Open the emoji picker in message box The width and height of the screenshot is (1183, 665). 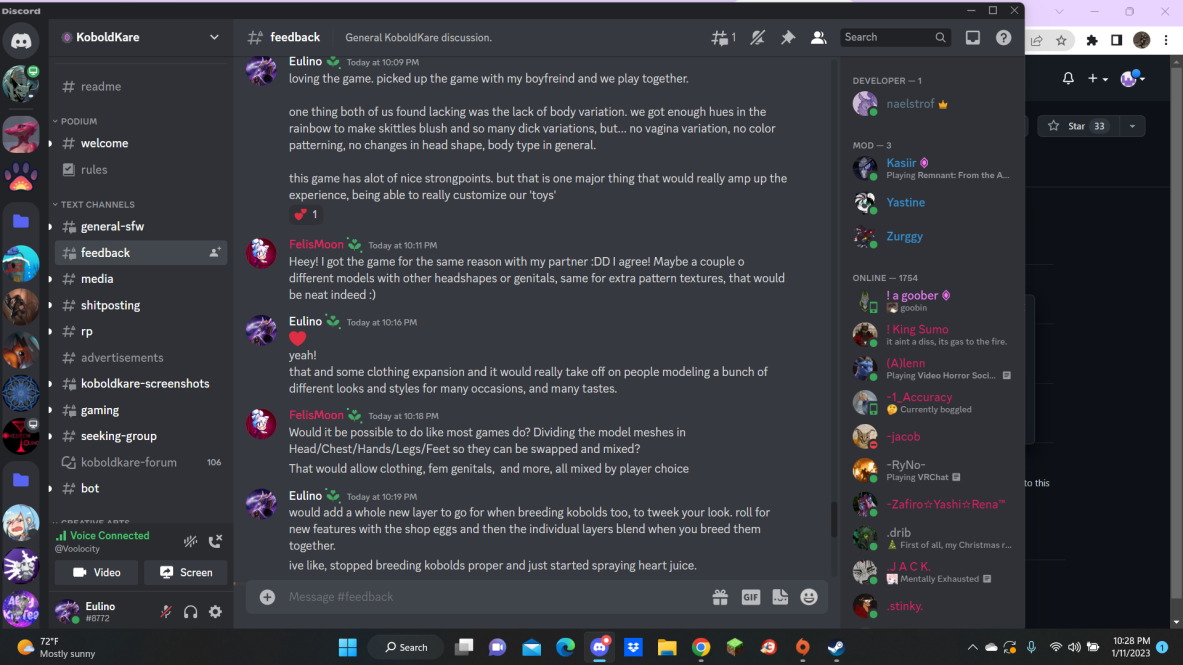[809, 597]
